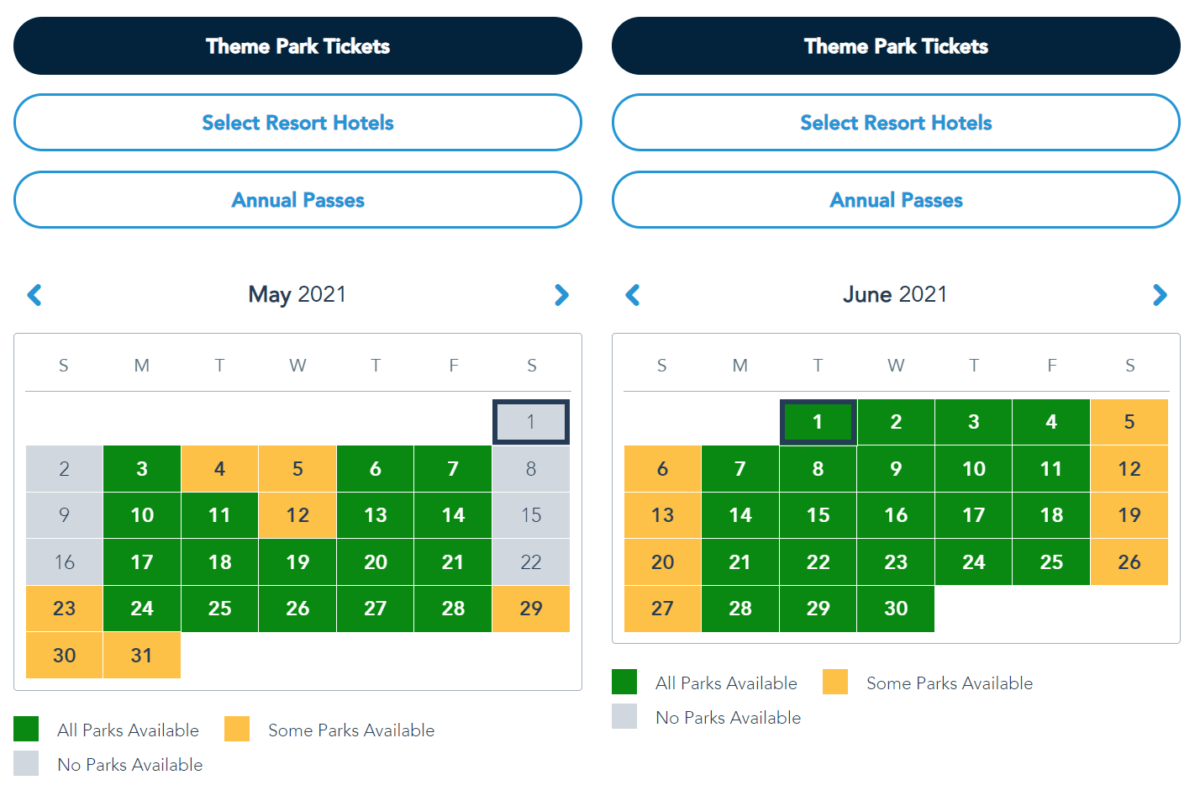Pick May 1 on the calendar
This screenshot has height=796, width=1200.
pyautogui.click(x=531, y=422)
